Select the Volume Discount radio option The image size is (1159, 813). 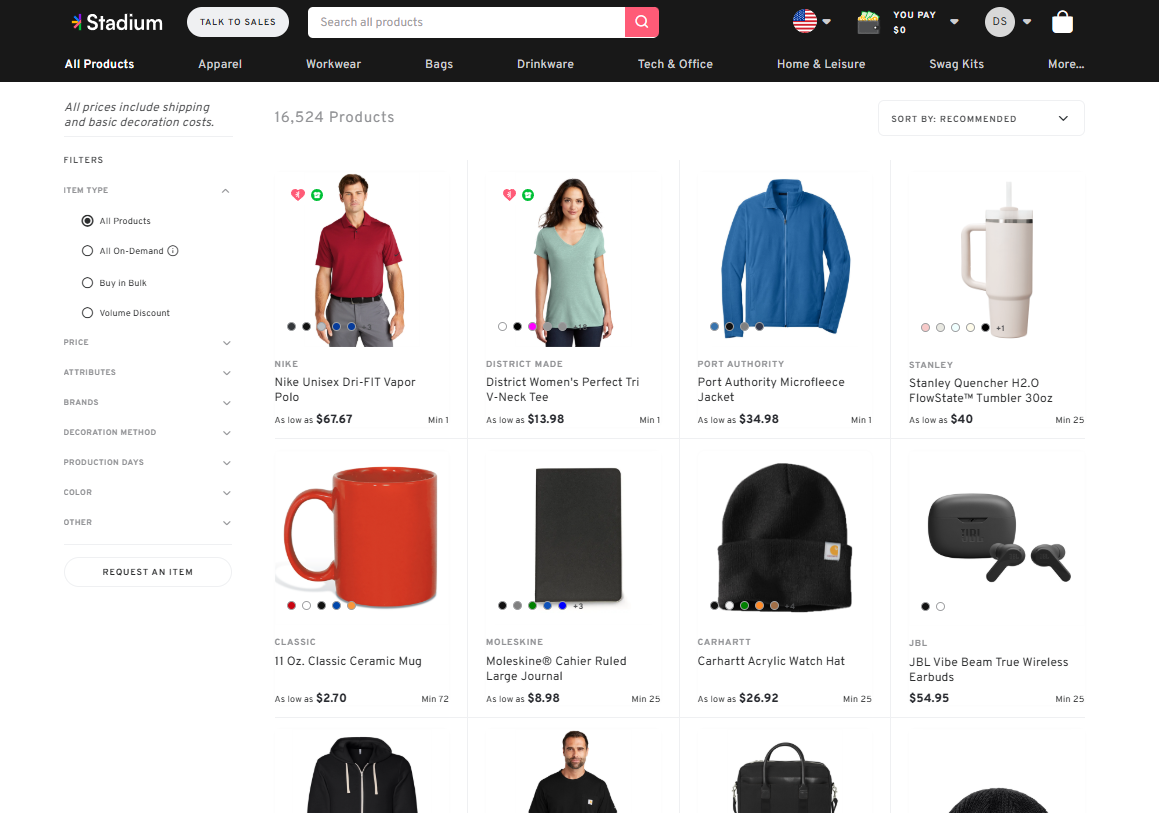[x=87, y=313]
